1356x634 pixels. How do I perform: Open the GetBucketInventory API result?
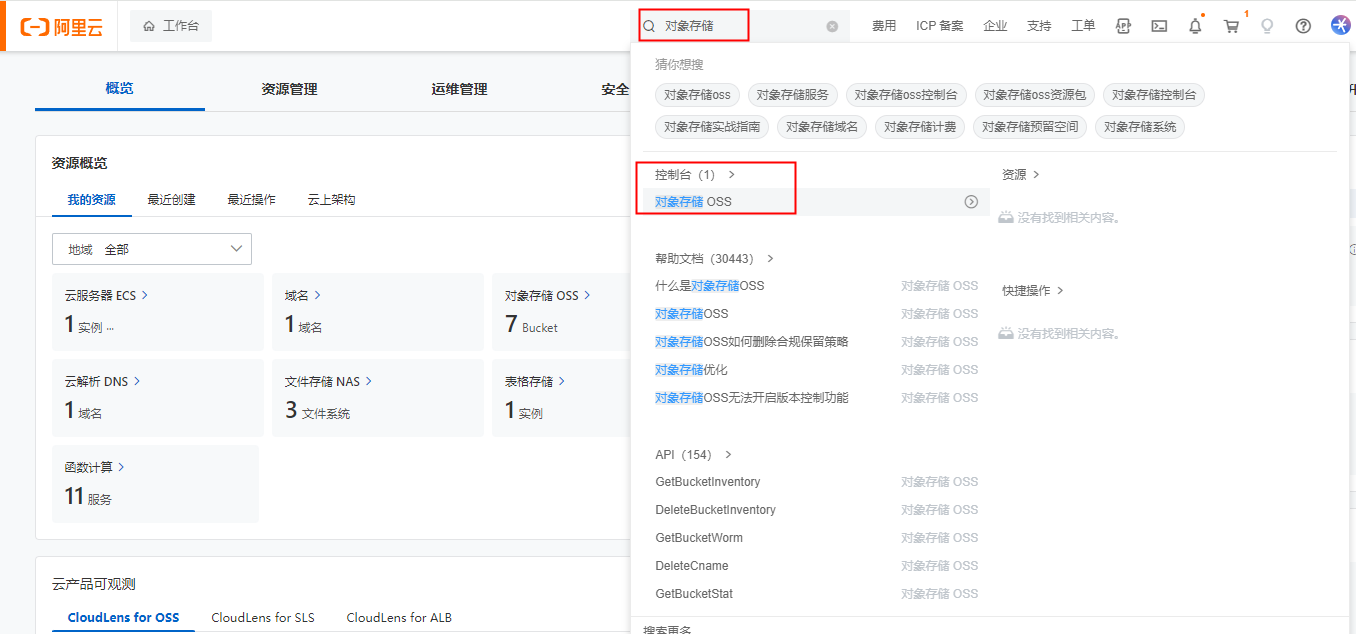[708, 482]
